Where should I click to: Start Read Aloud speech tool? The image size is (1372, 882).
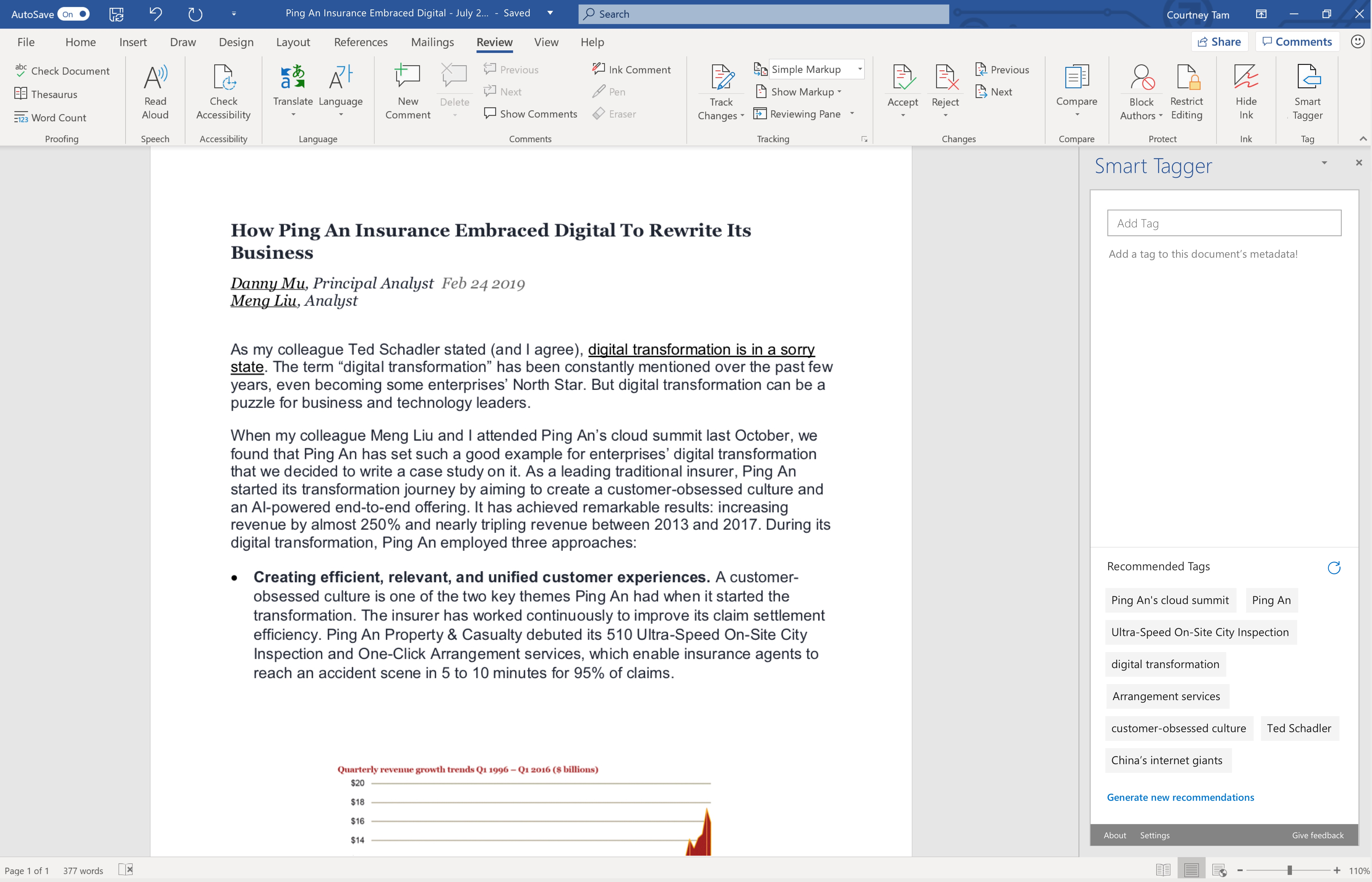click(155, 92)
